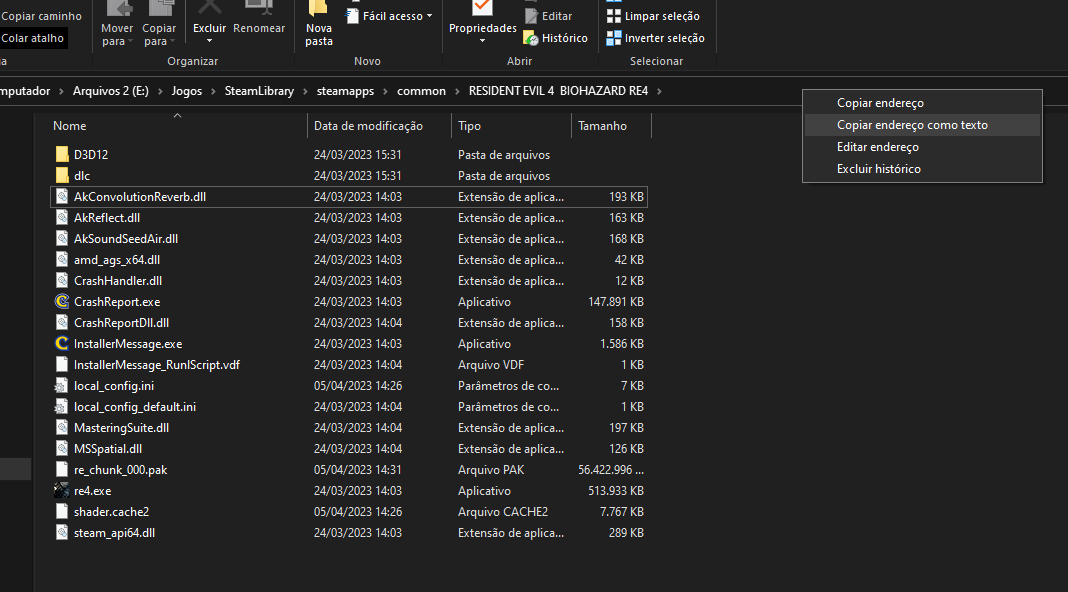The image size is (1068, 592).
Task: Click the Histórico ribbon button
Action: coord(556,38)
